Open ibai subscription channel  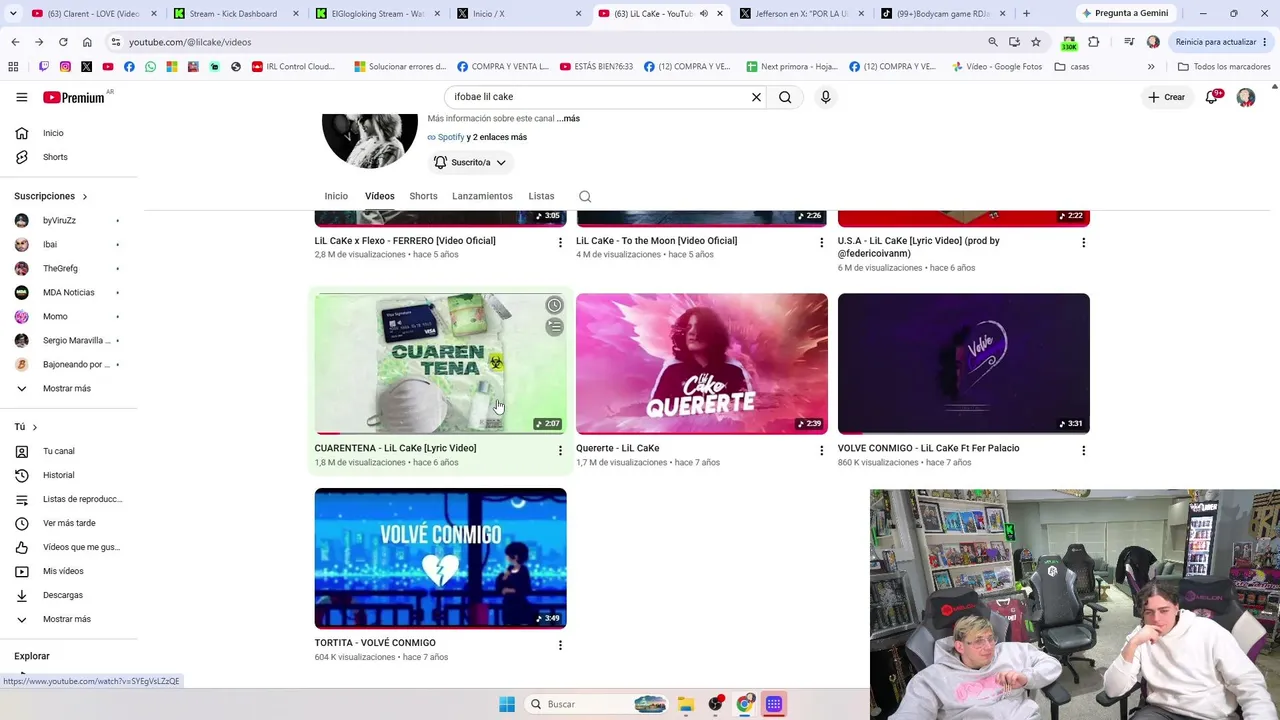[50, 244]
